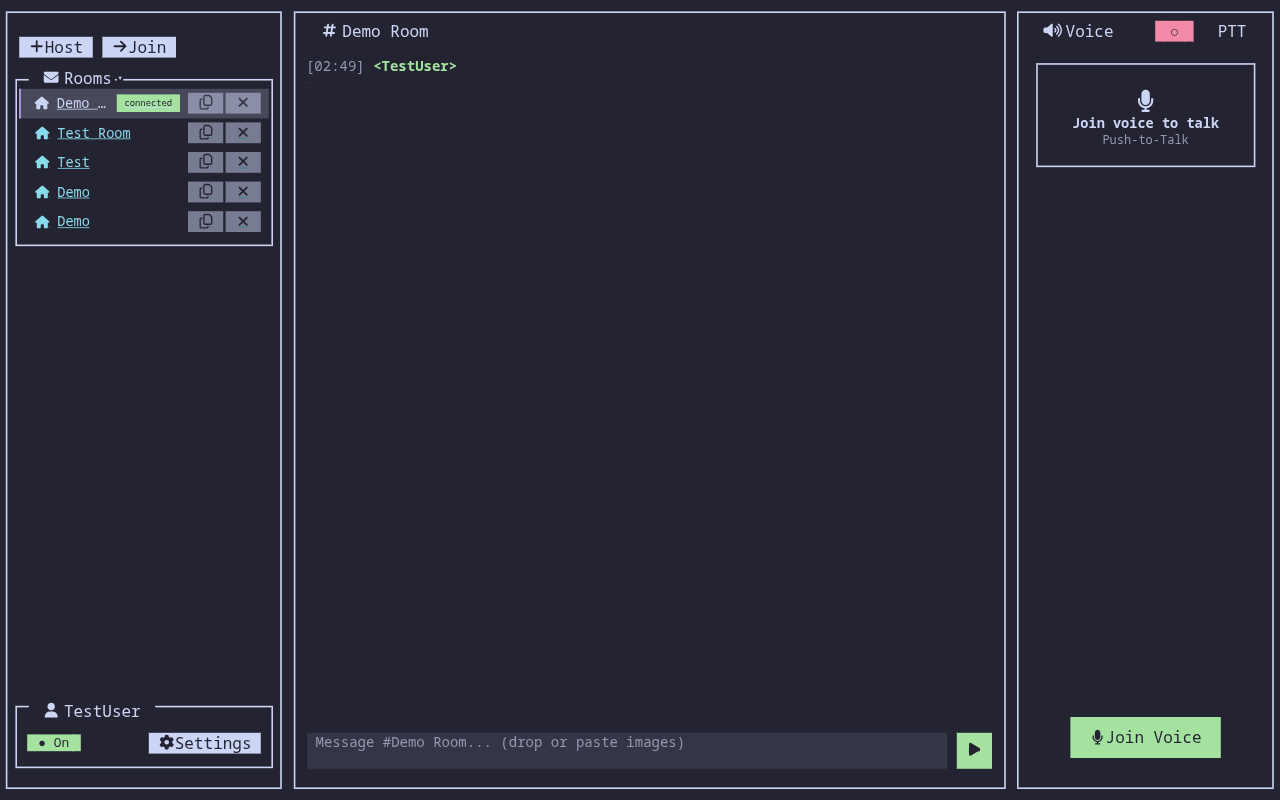Viewport: 1280px width, 800px height.
Task: Click the green connected status badge
Action: 148,103
